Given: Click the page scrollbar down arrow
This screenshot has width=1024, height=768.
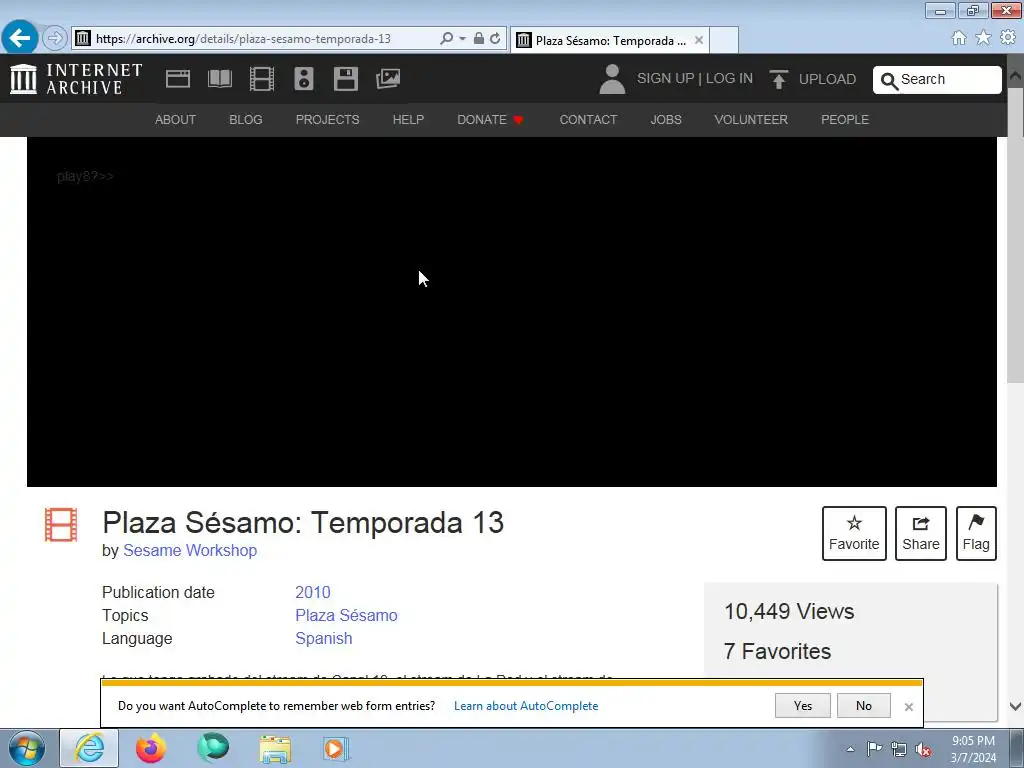Looking at the screenshot, I should (1015, 706).
